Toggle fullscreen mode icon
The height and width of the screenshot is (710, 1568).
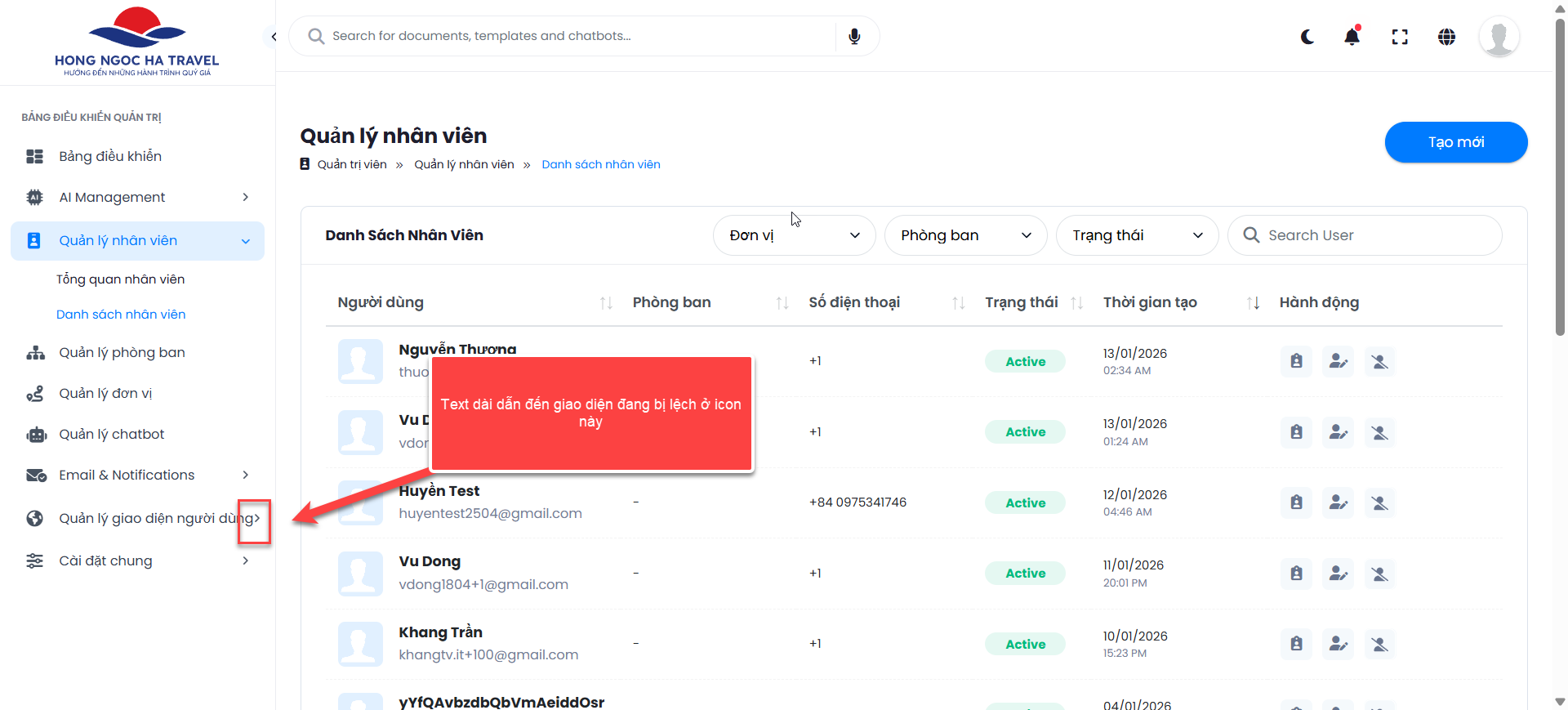coord(1400,37)
